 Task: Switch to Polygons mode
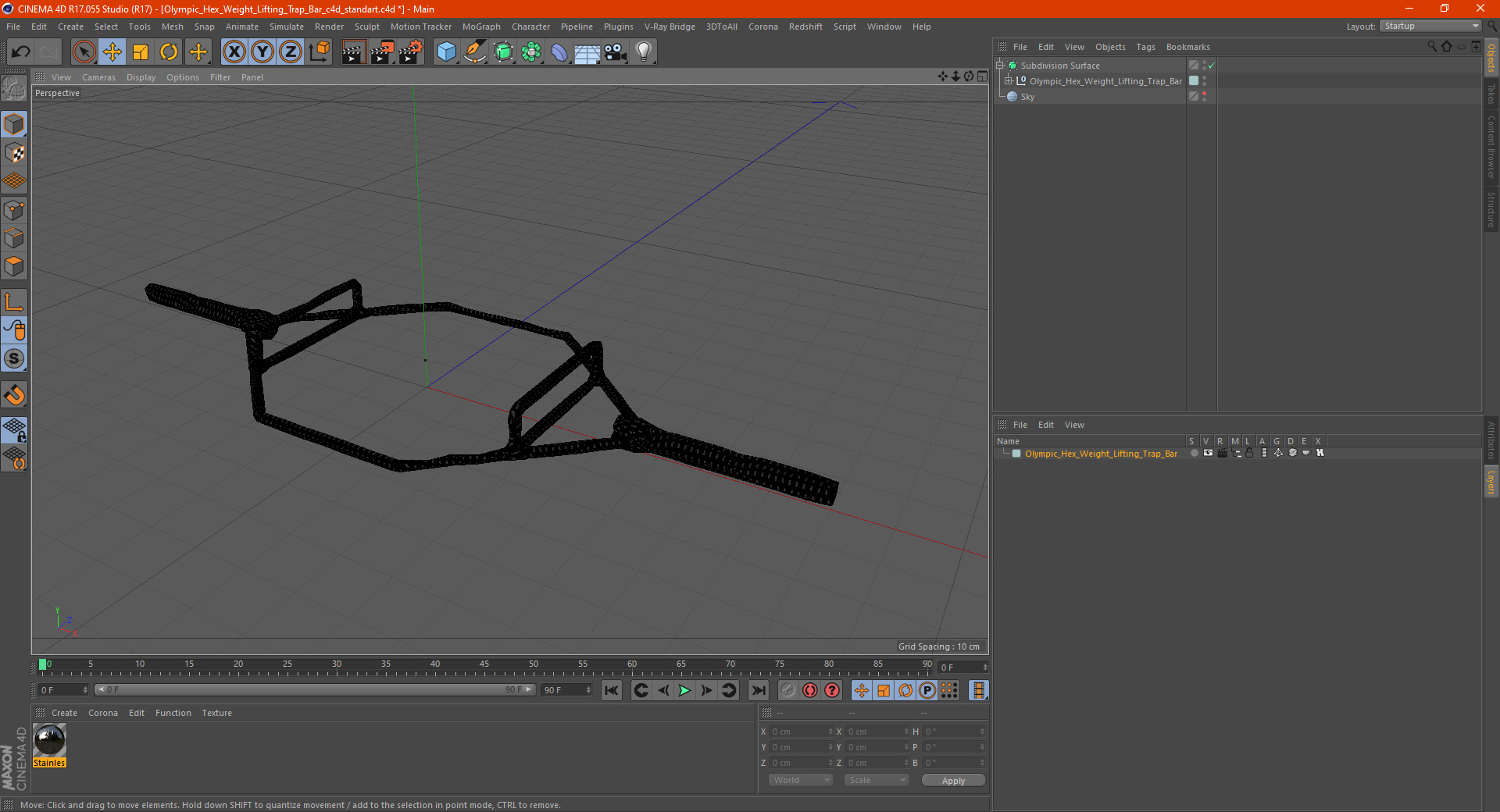pyautogui.click(x=15, y=266)
